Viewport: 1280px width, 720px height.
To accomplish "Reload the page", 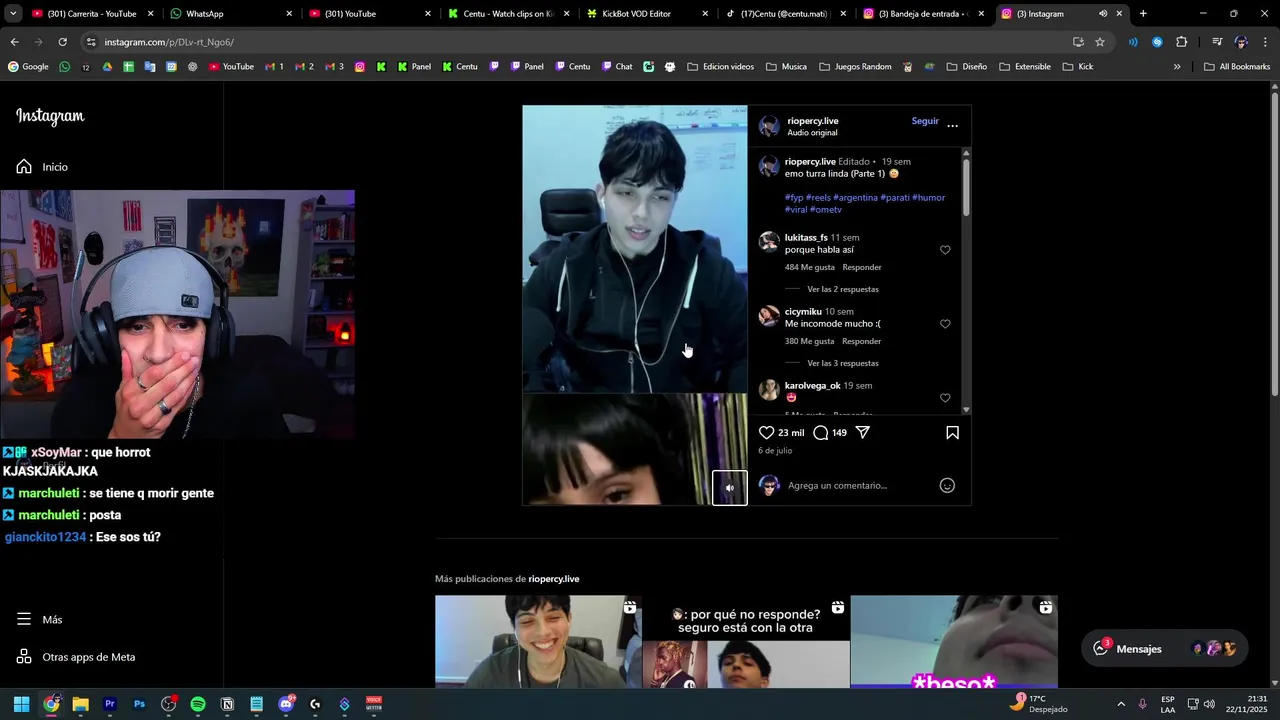I will click(62, 42).
